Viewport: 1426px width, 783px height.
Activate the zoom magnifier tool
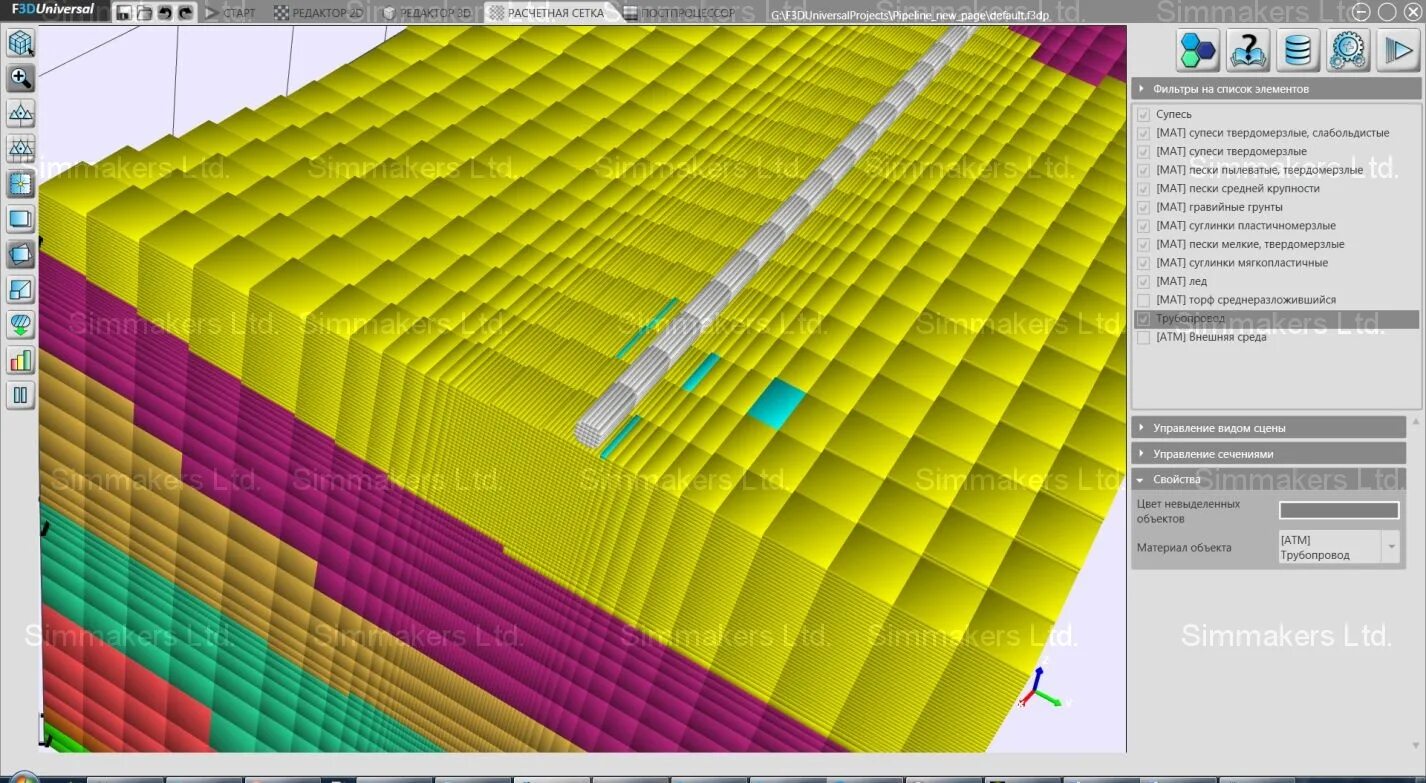pos(21,78)
